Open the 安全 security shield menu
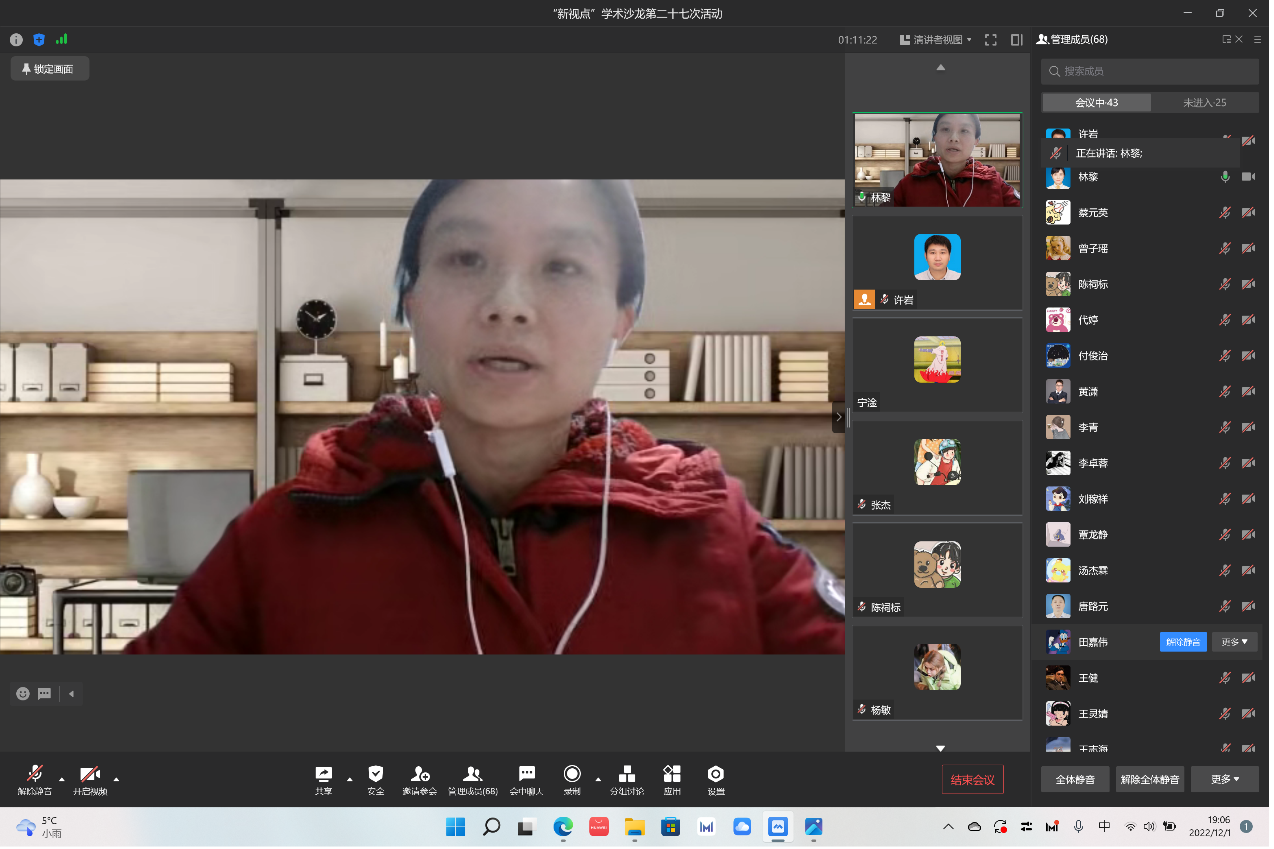 [376, 775]
